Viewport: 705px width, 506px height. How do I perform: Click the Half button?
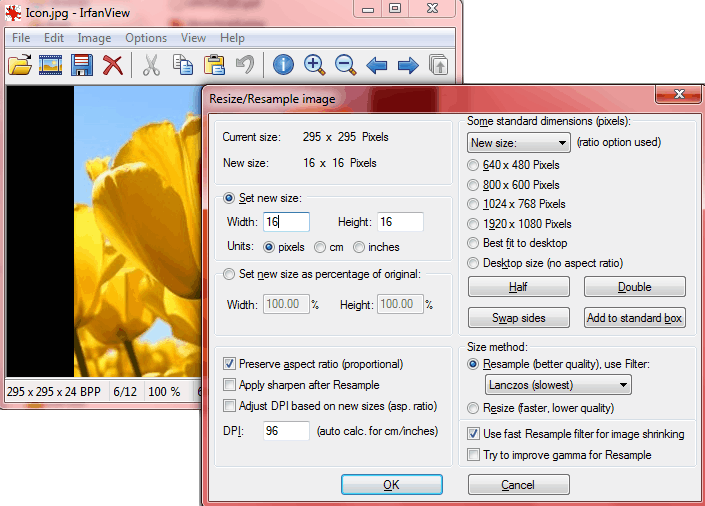coord(518,287)
